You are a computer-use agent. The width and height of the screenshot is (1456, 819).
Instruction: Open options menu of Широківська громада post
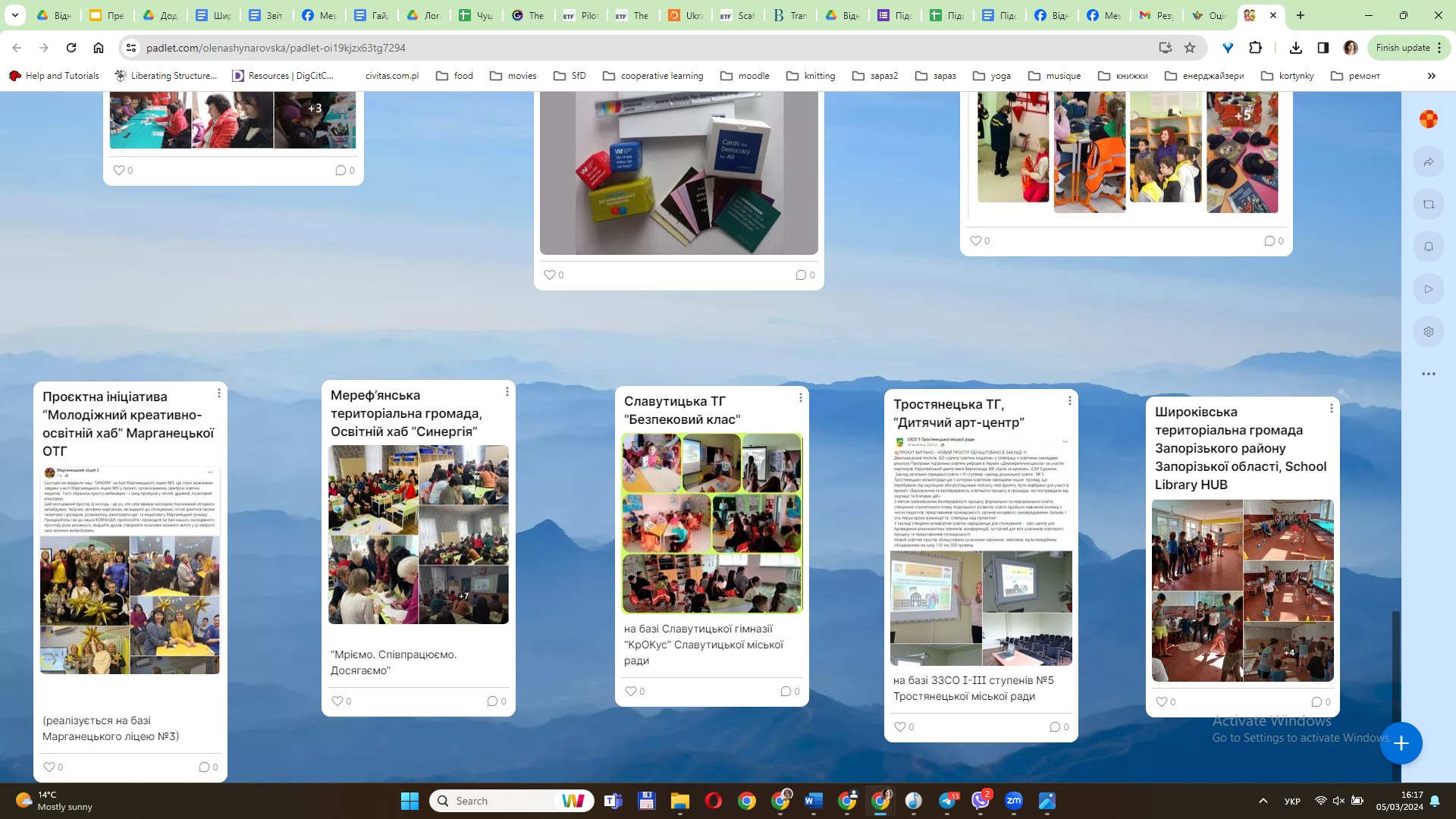(1332, 408)
